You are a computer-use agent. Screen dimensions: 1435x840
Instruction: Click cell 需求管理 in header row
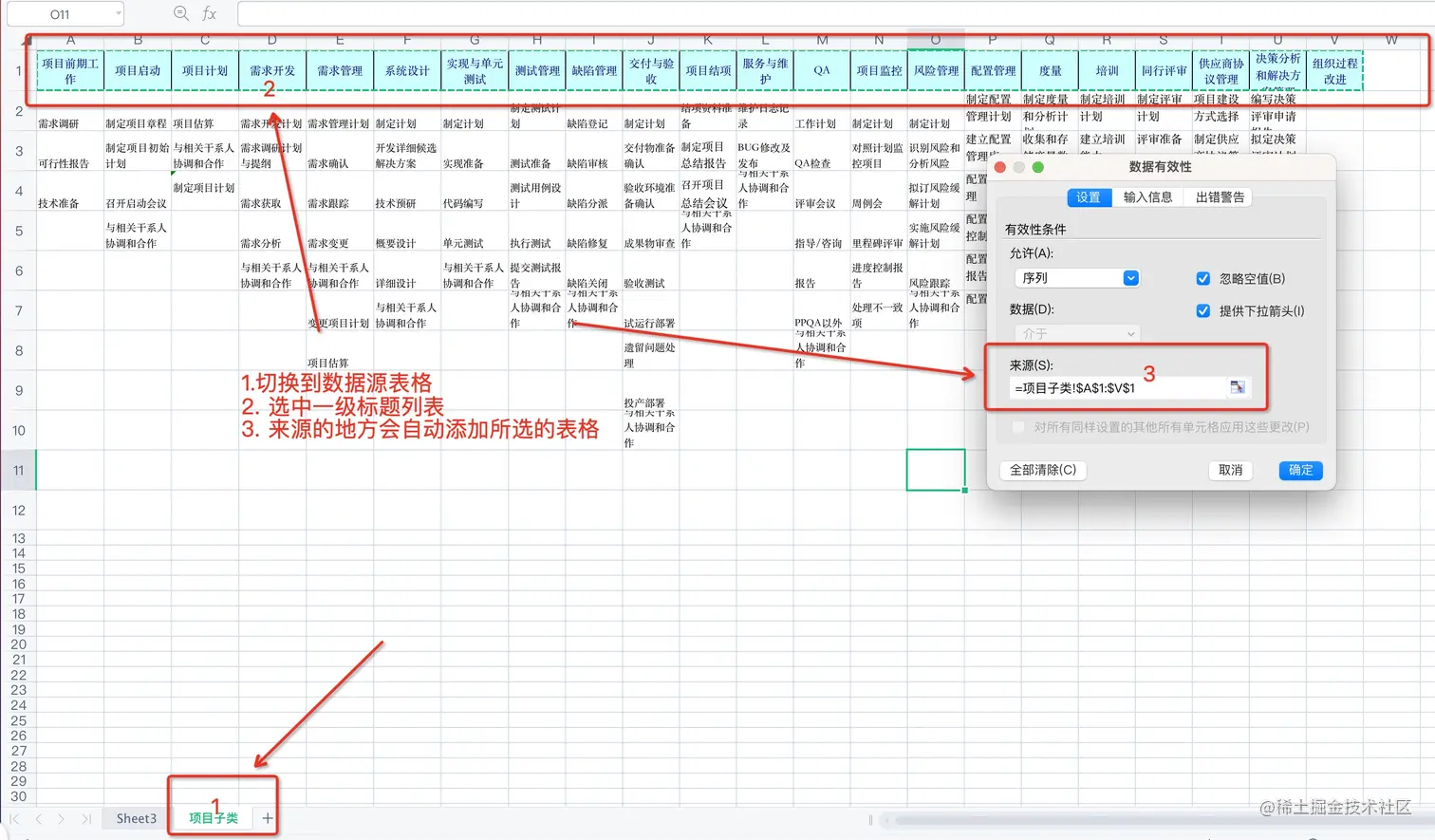[x=340, y=71]
